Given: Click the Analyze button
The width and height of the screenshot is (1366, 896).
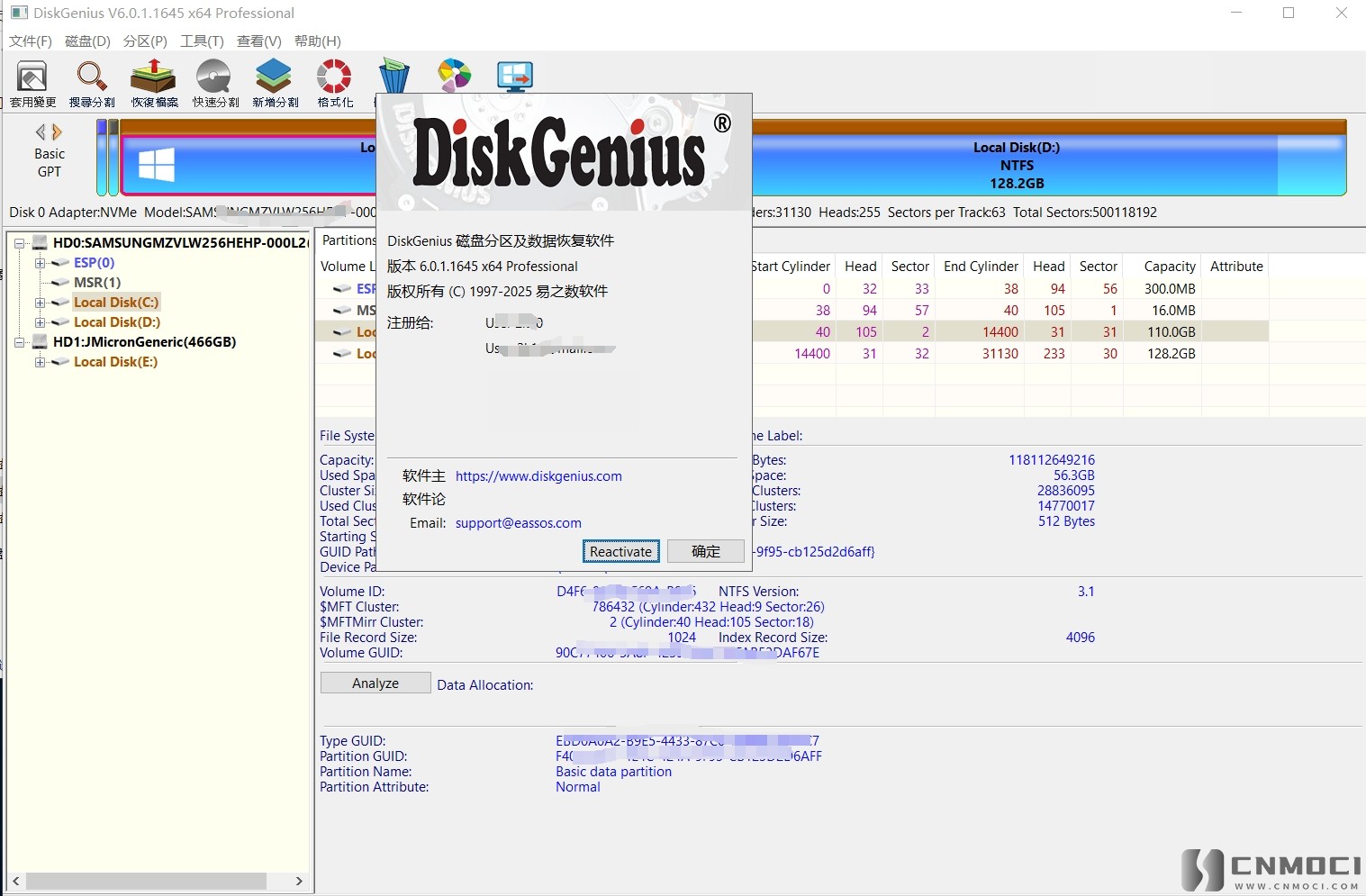Looking at the screenshot, I should [375, 683].
